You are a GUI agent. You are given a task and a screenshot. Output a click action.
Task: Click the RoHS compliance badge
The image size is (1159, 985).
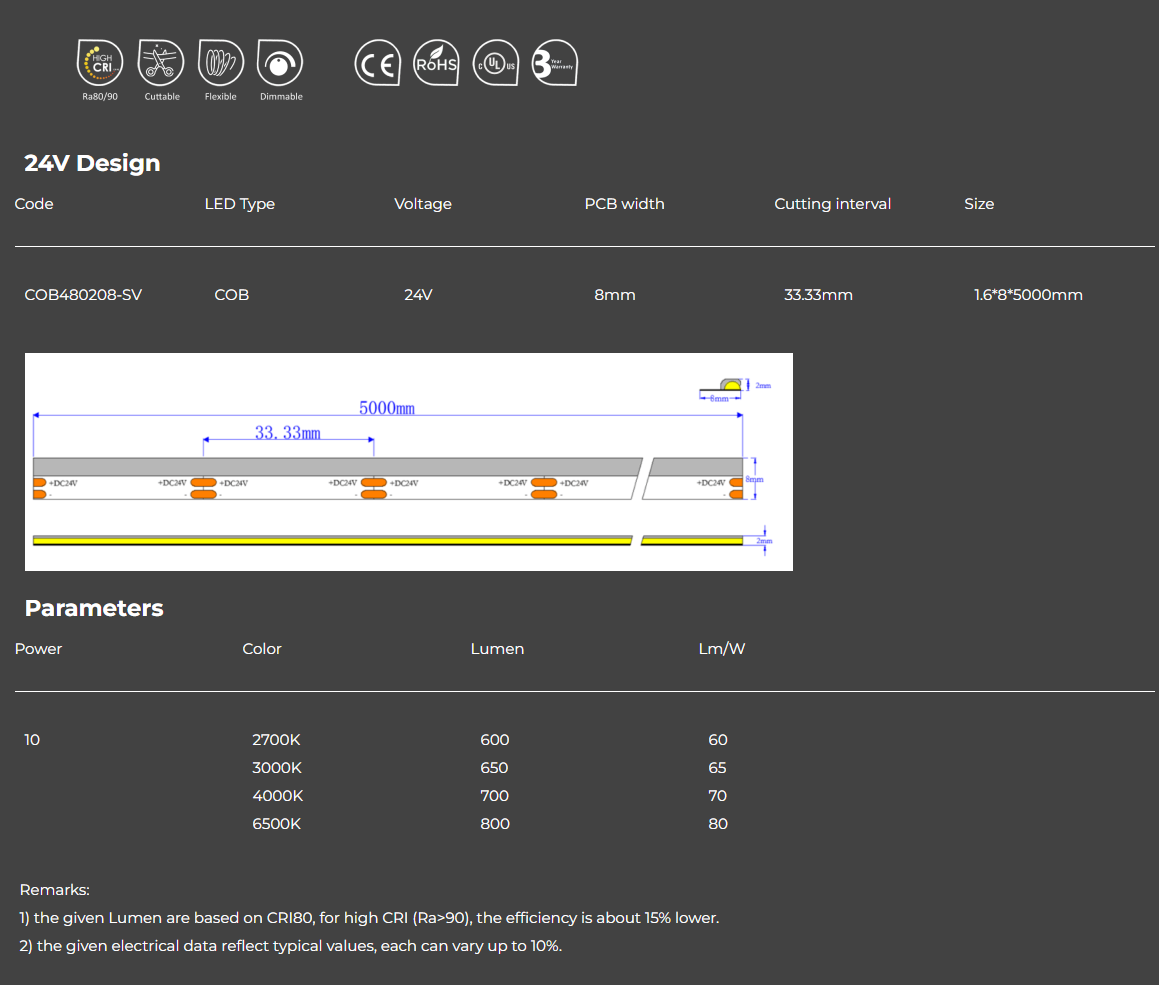[436, 64]
